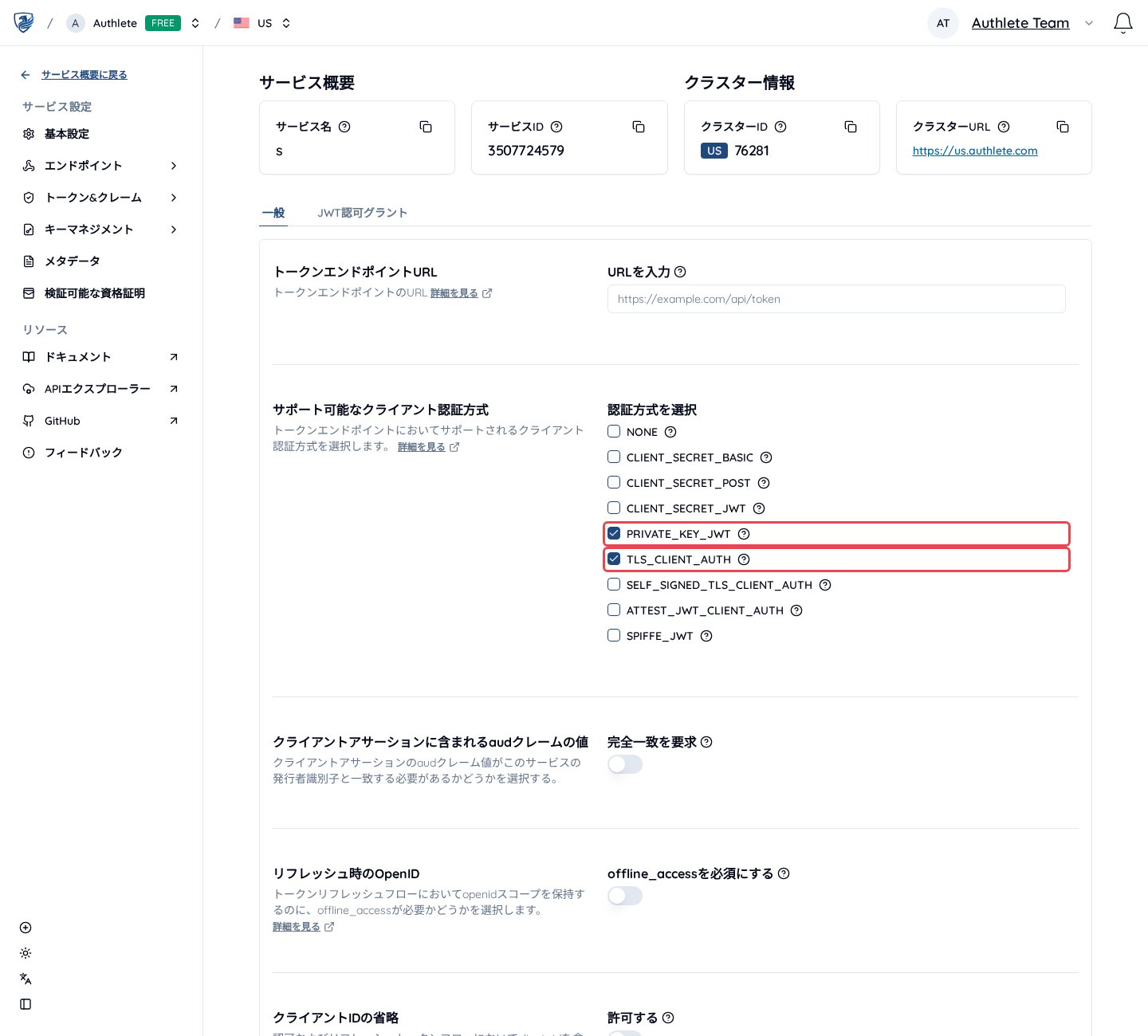Show help for 完全一致を要求

point(706,742)
